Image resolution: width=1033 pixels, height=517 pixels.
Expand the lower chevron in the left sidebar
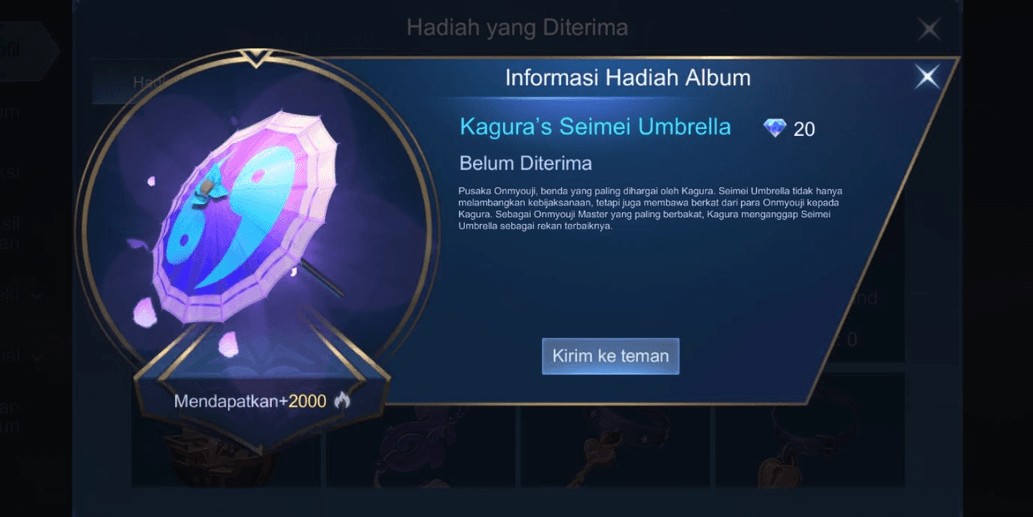tap(37, 357)
